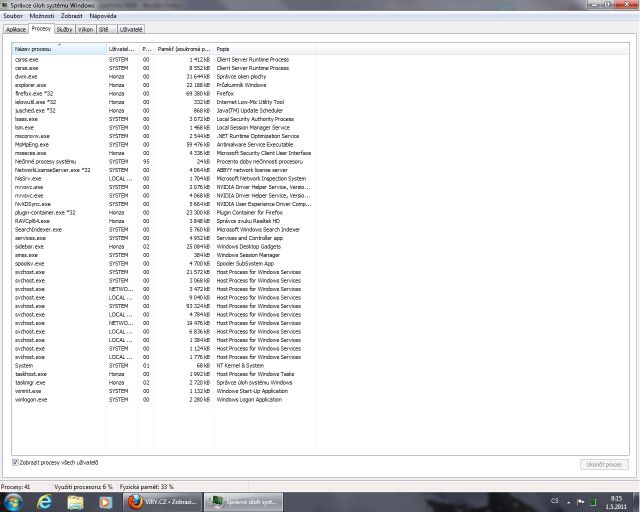
Task: Show hidden tray icons arrow
Action: pos(569,502)
